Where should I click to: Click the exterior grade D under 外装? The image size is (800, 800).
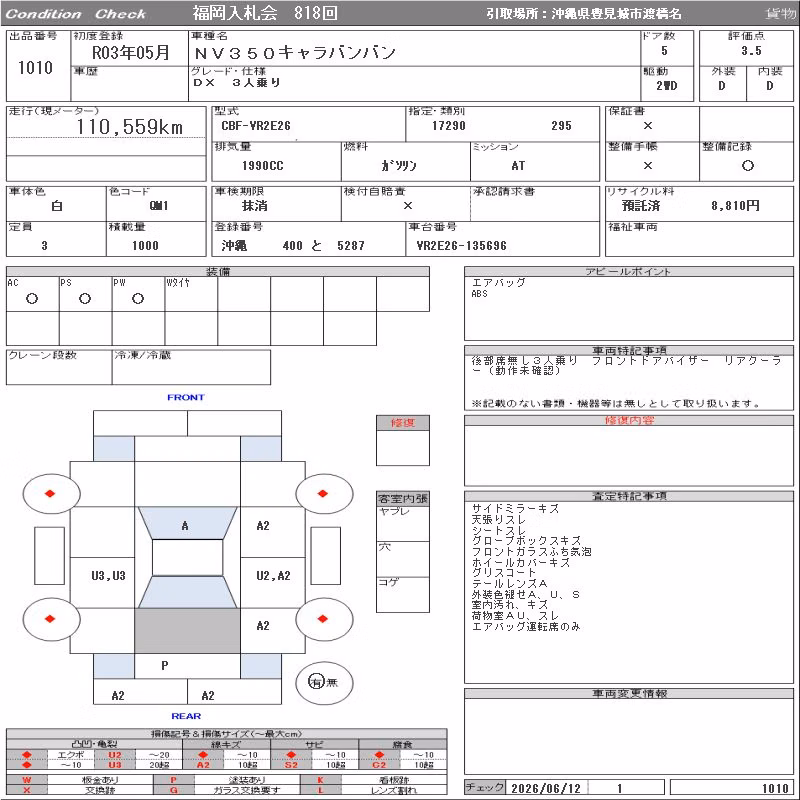click(721, 86)
